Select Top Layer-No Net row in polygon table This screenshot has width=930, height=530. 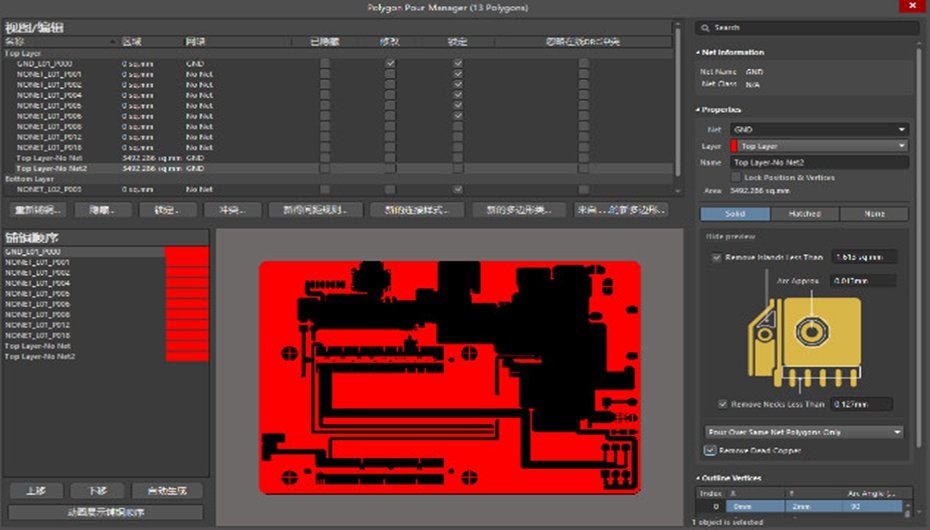[339, 158]
